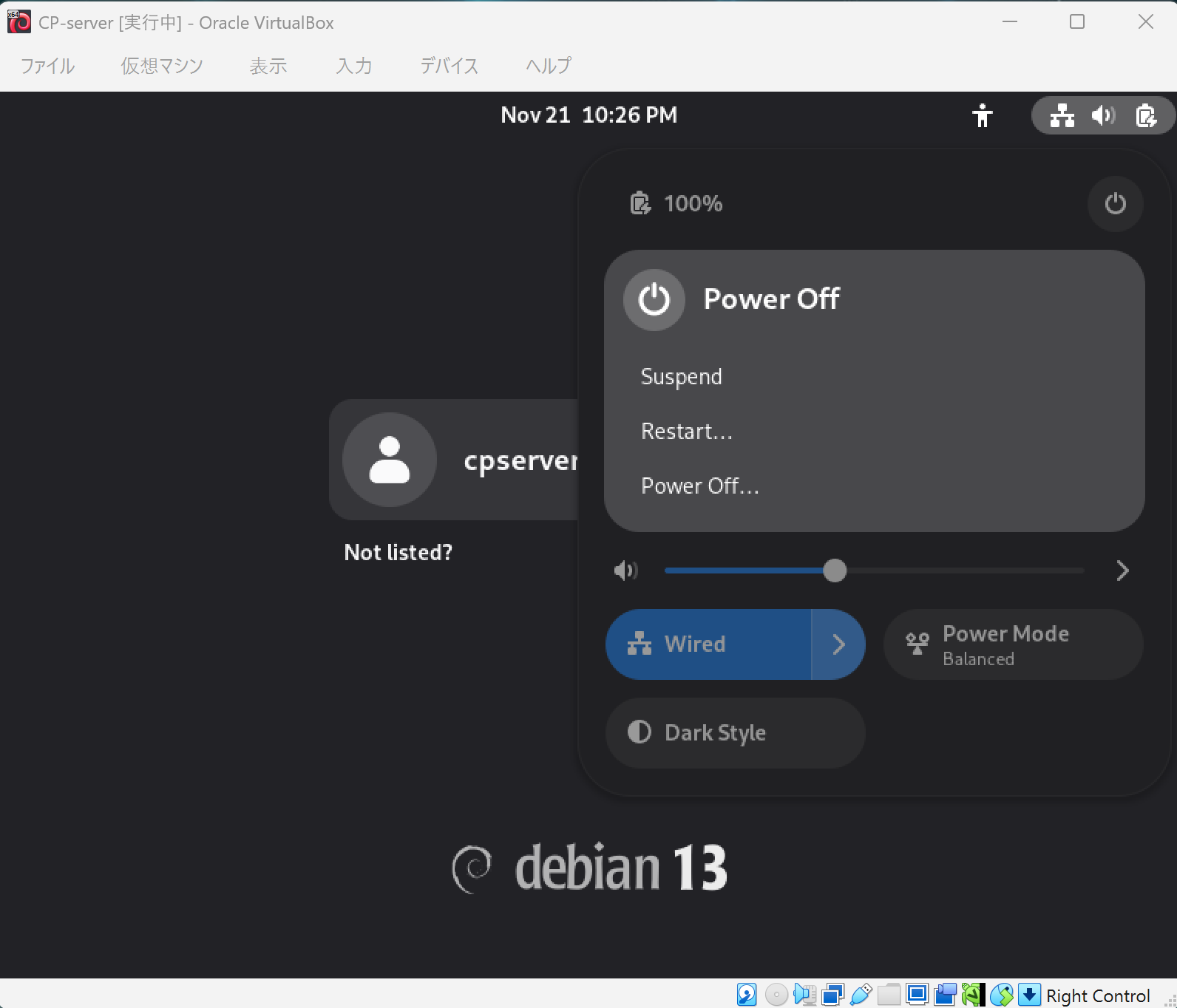Click the volume slider handle
The image size is (1177, 1008).
[x=835, y=571]
